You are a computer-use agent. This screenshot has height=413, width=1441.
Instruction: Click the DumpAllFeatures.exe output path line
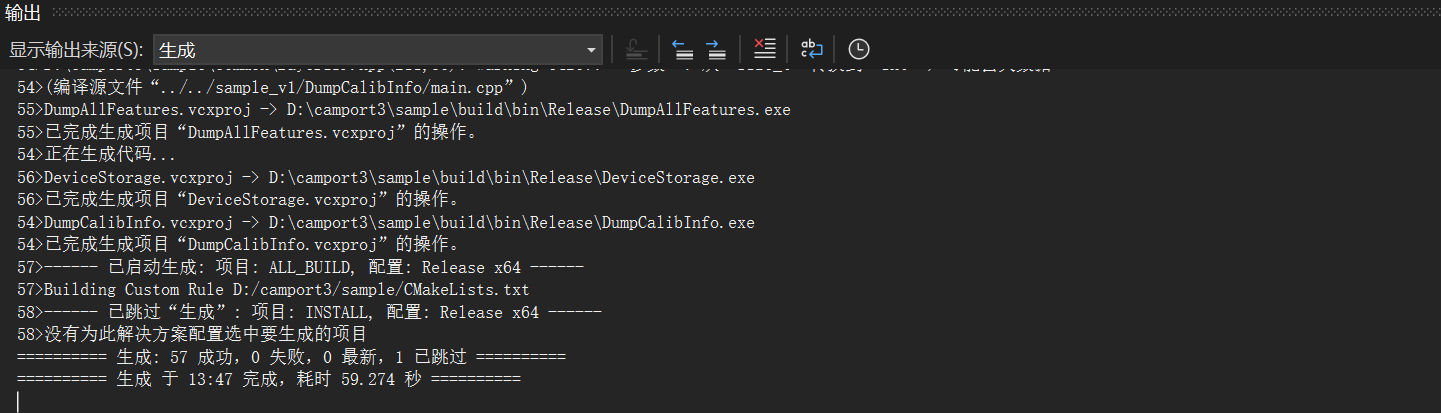coord(404,110)
